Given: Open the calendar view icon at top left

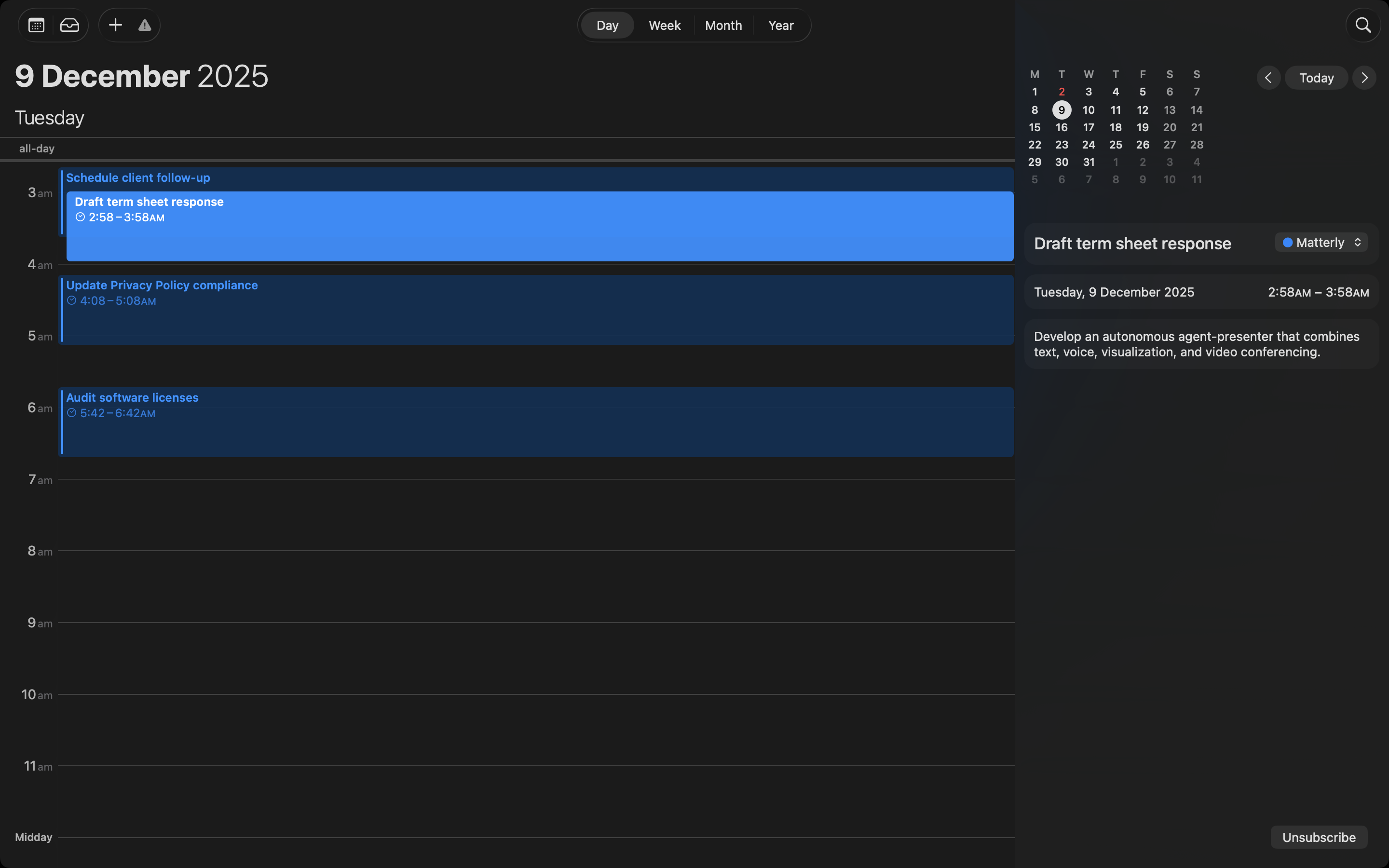Looking at the screenshot, I should [36, 25].
